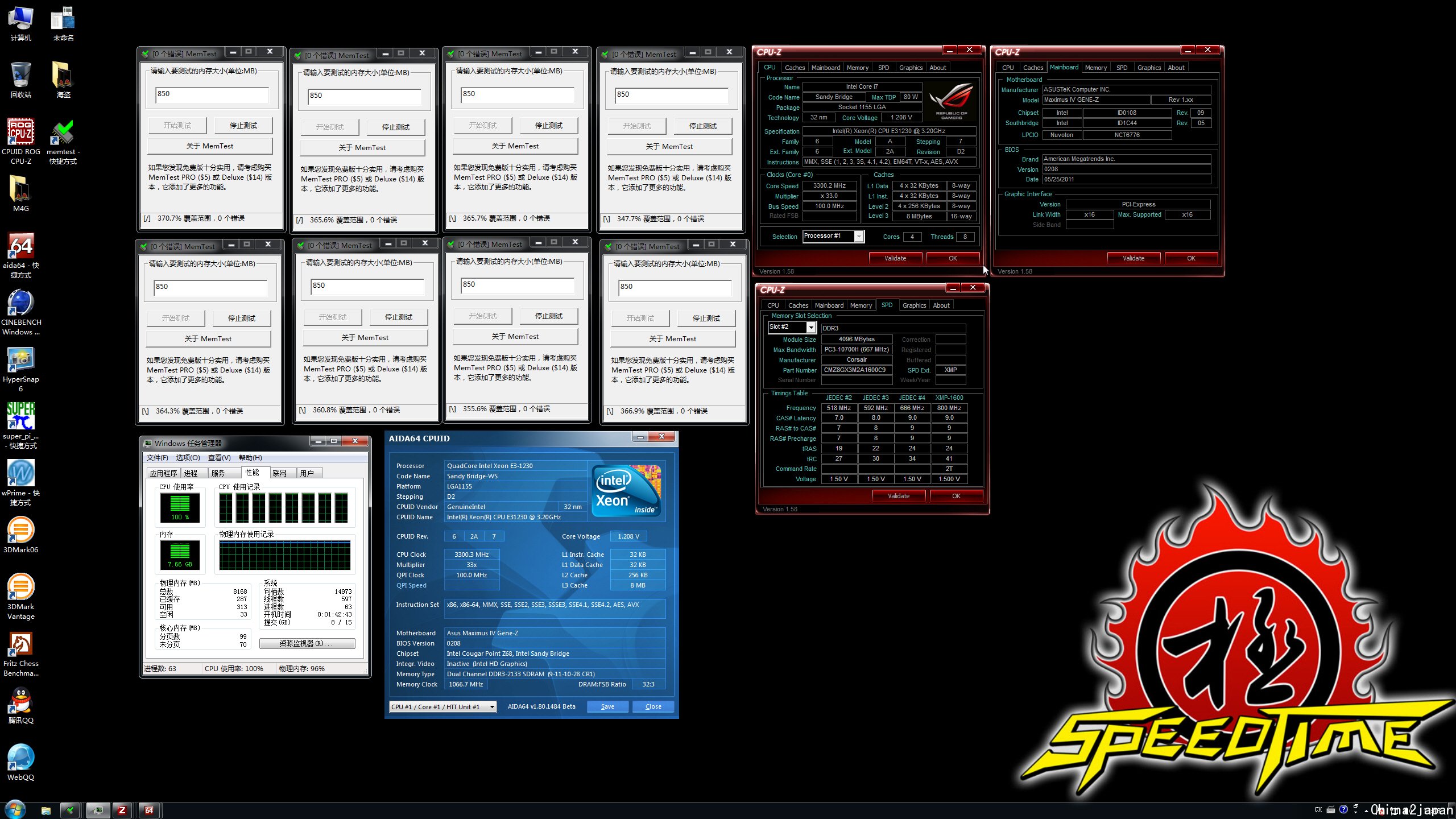Open 资源监视器 from Task Manager

[307, 643]
